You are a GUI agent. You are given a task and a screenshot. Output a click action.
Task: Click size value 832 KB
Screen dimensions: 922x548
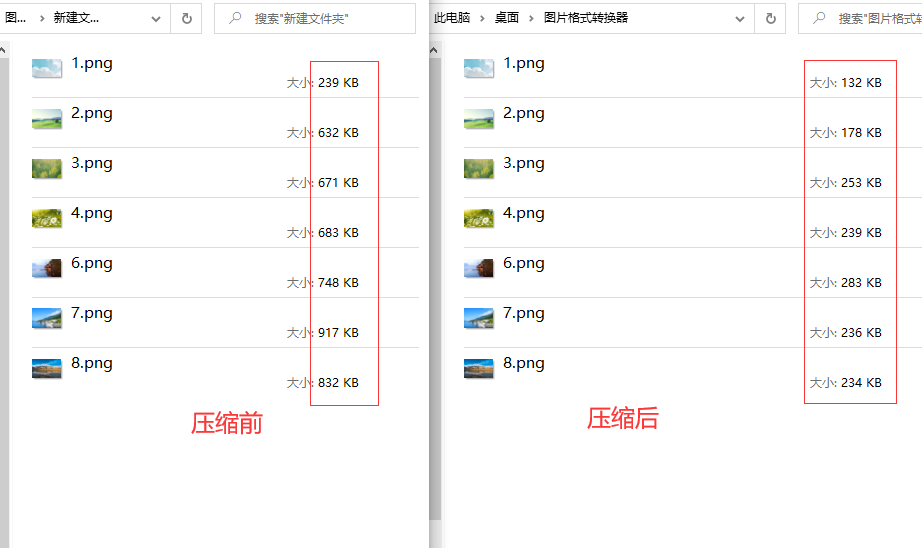339,383
